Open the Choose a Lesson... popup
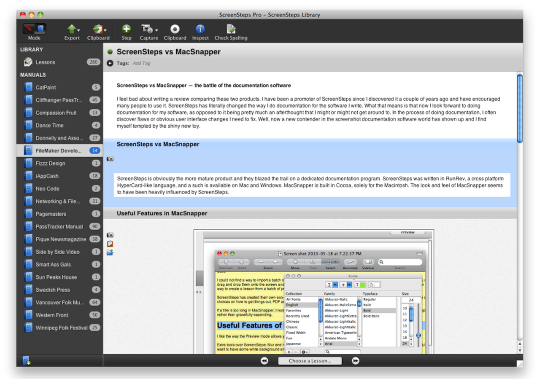The height and width of the screenshot is (379, 540). pyautogui.click(x=310, y=361)
